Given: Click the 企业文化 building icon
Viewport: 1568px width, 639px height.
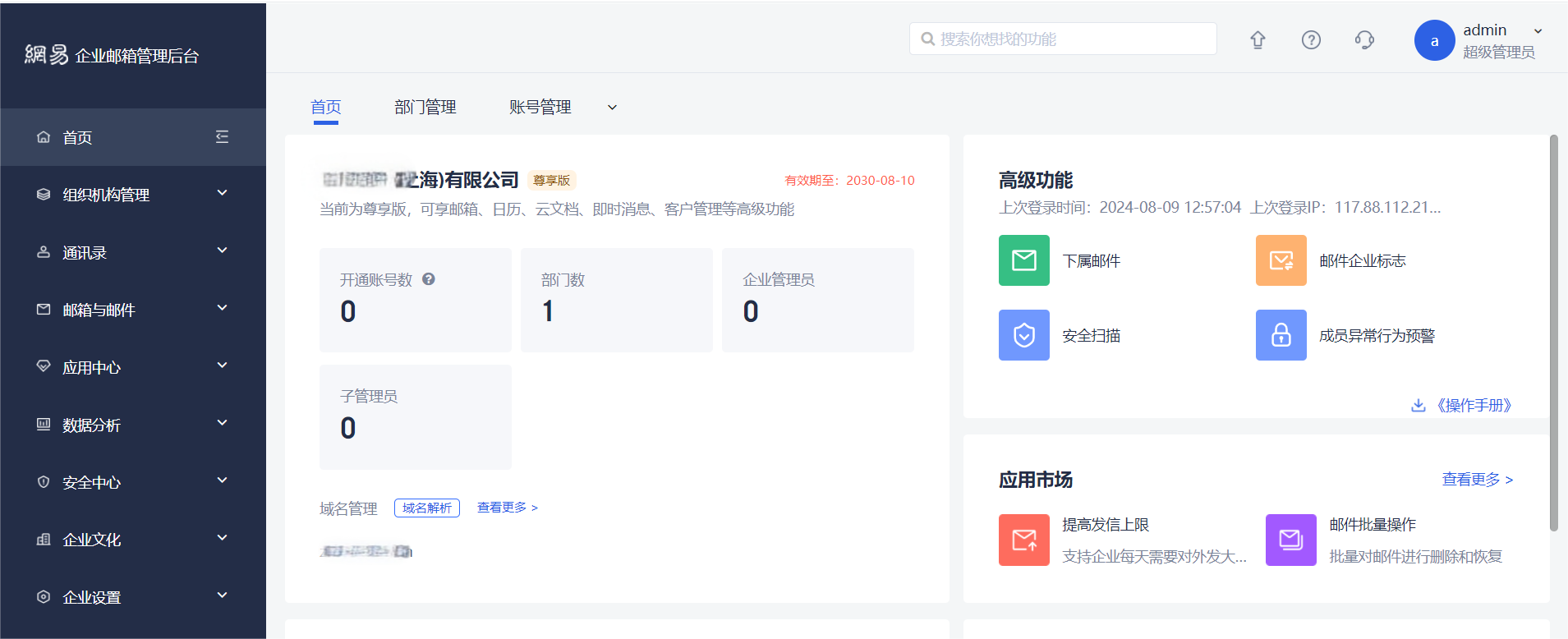Looking at the screenshot, I should [x=44, y=540].
